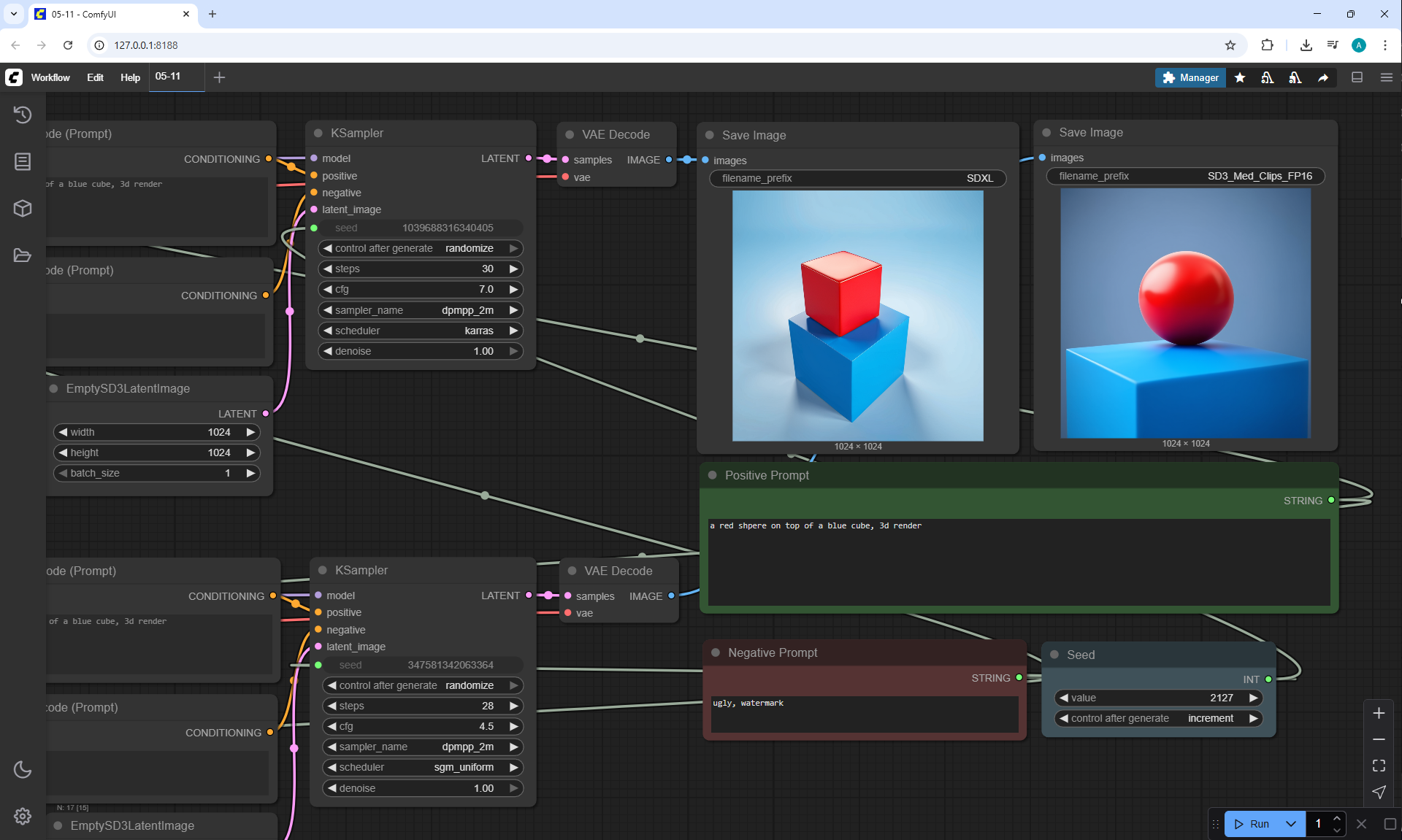Screen dimensions: 1402x840
Task: Click the zoom in plus icon
Action: (1379, 713)
